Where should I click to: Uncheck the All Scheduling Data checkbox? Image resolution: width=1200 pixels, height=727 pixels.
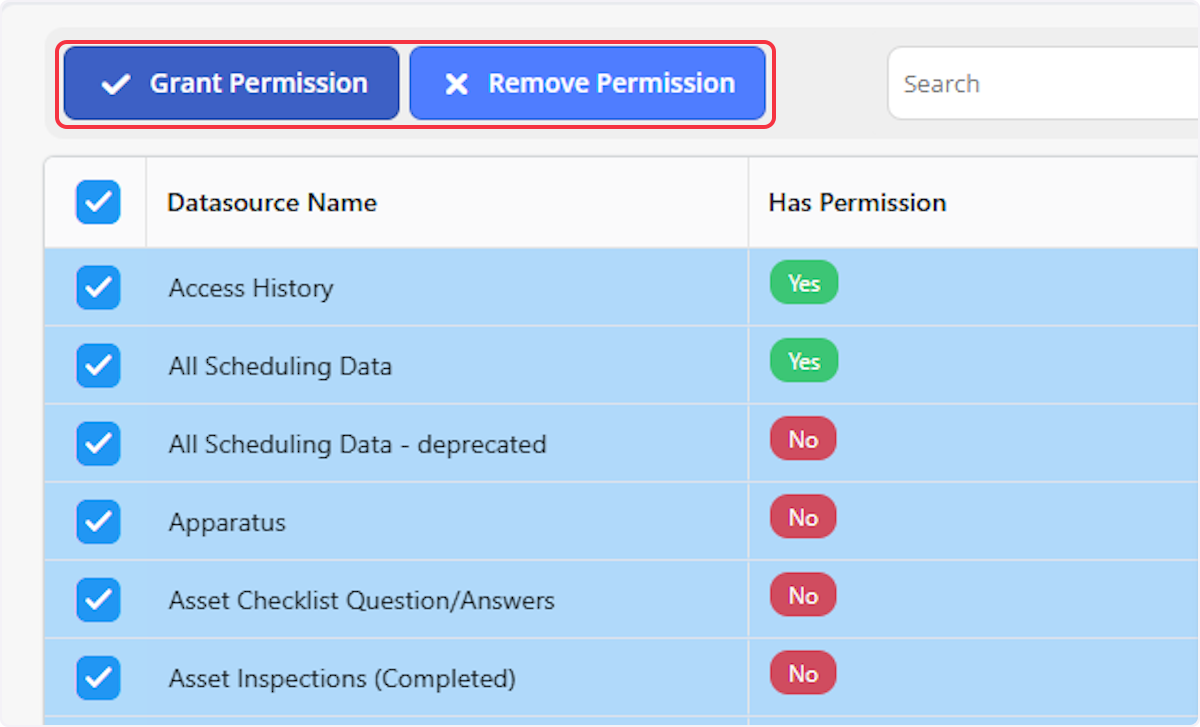98,366
